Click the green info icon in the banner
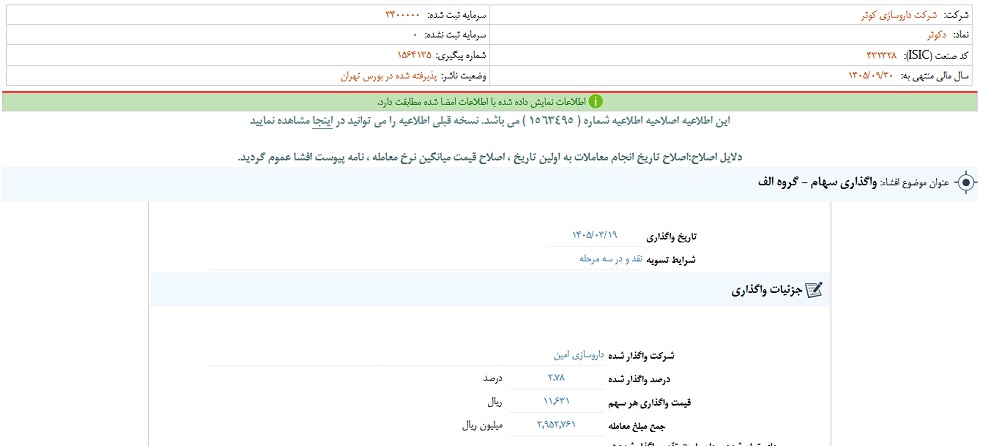Image resolution: width=982 pixels, height=446 pixels. point(595,101)
